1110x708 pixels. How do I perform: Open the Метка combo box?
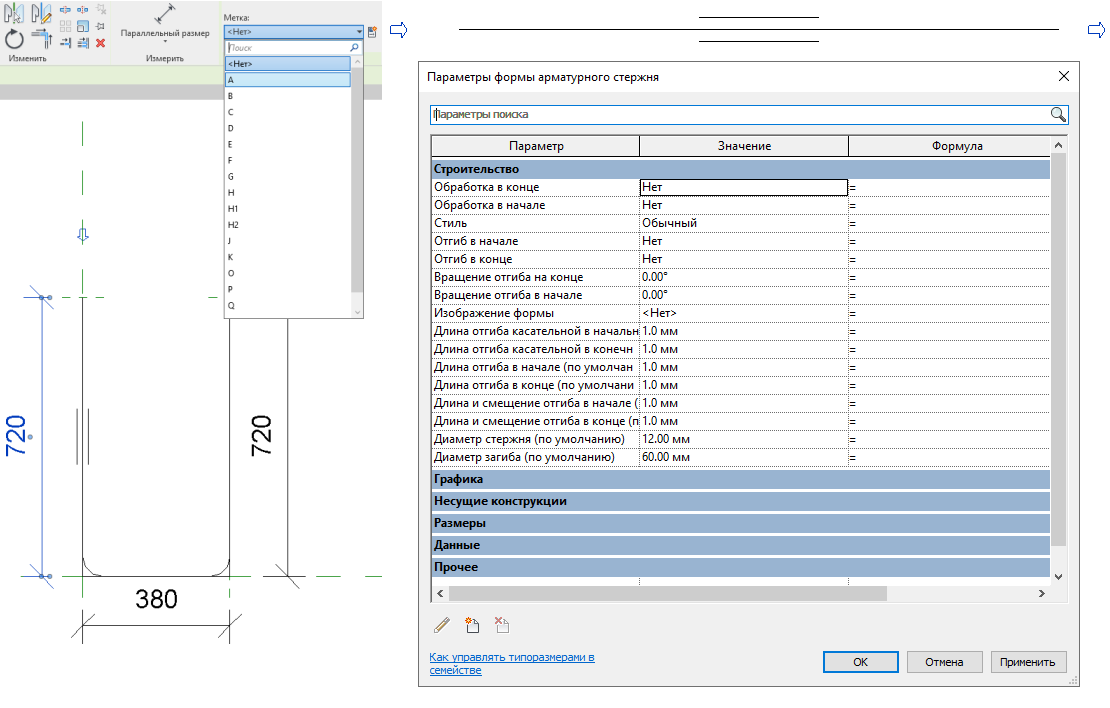[294, 32]
